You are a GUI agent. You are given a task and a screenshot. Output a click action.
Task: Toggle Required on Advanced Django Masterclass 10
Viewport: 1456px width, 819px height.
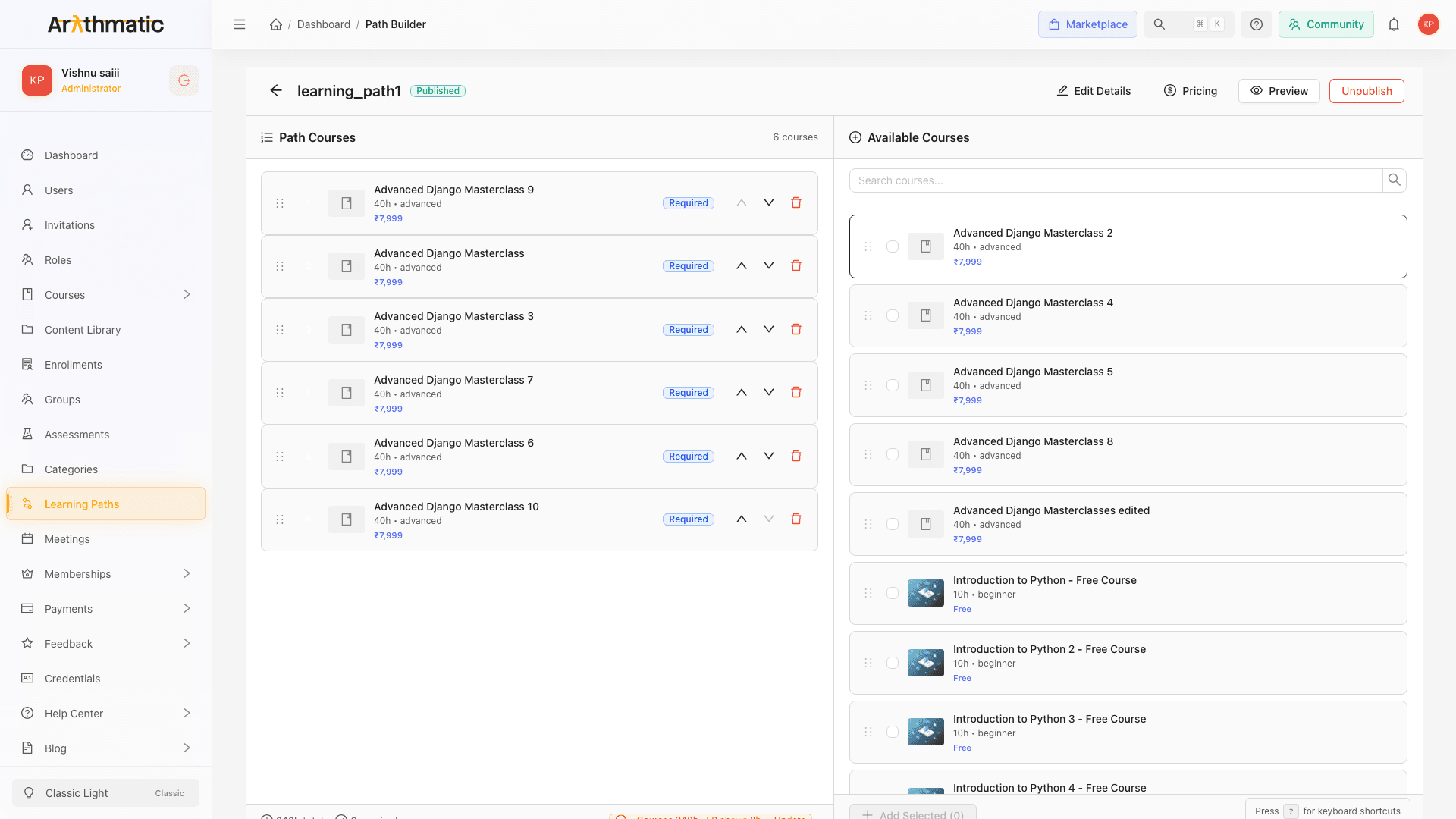point(689,519)
